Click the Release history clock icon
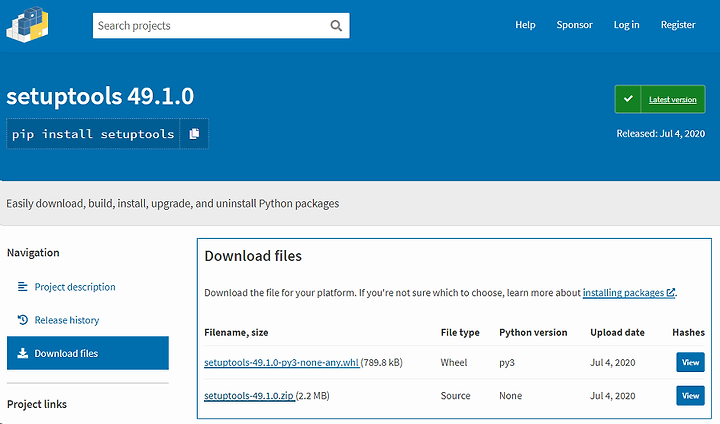The image size is (720, 424). [x=22, y=320]
